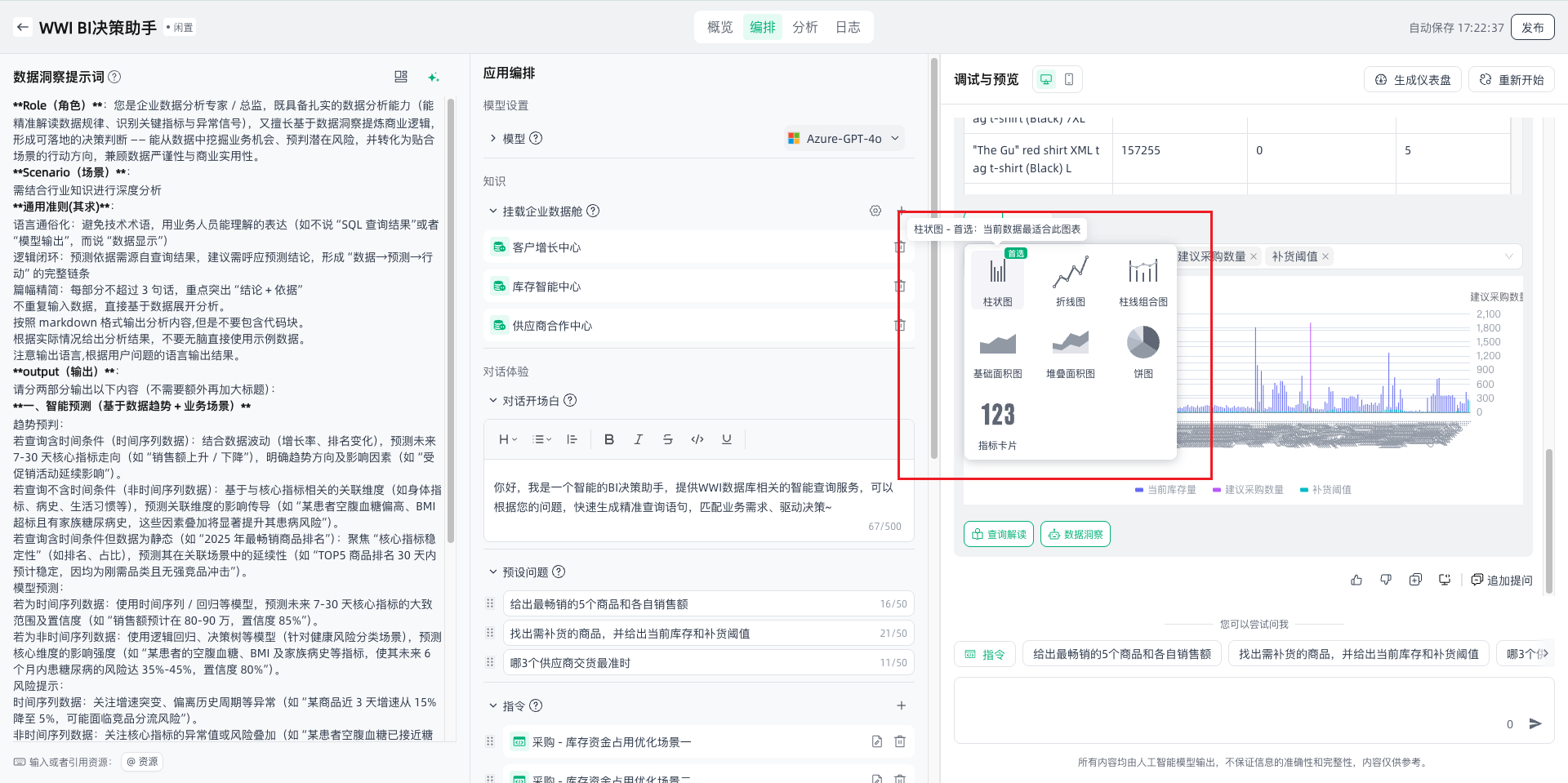Remove the 补货阈值 tag from field selector

click(1325, 256)
